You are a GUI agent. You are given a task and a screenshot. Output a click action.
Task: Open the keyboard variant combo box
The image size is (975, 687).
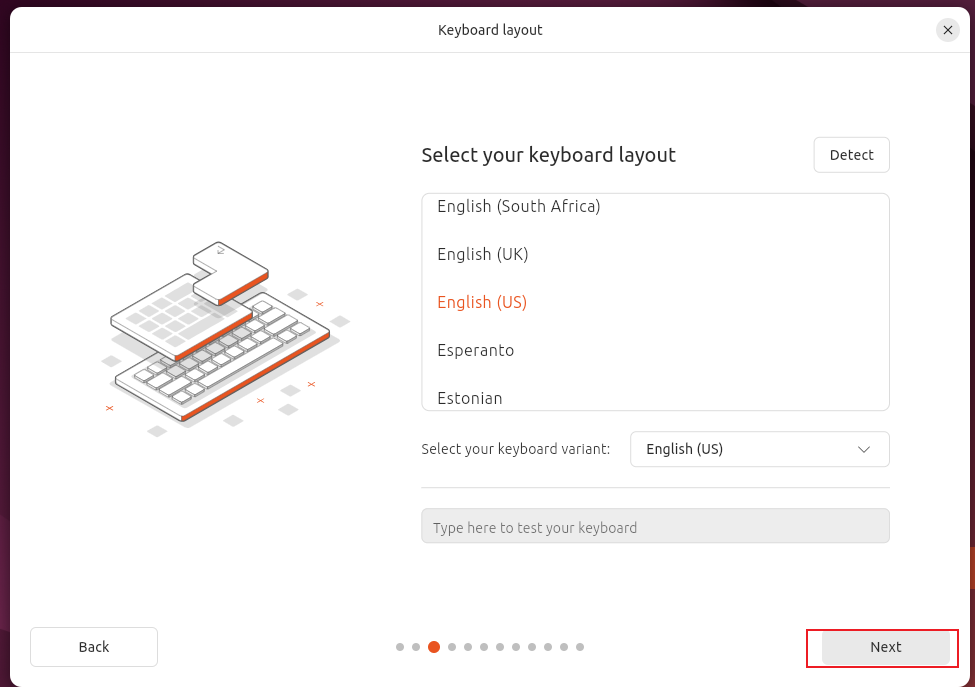pyautogui.click(x=759, y=449)
